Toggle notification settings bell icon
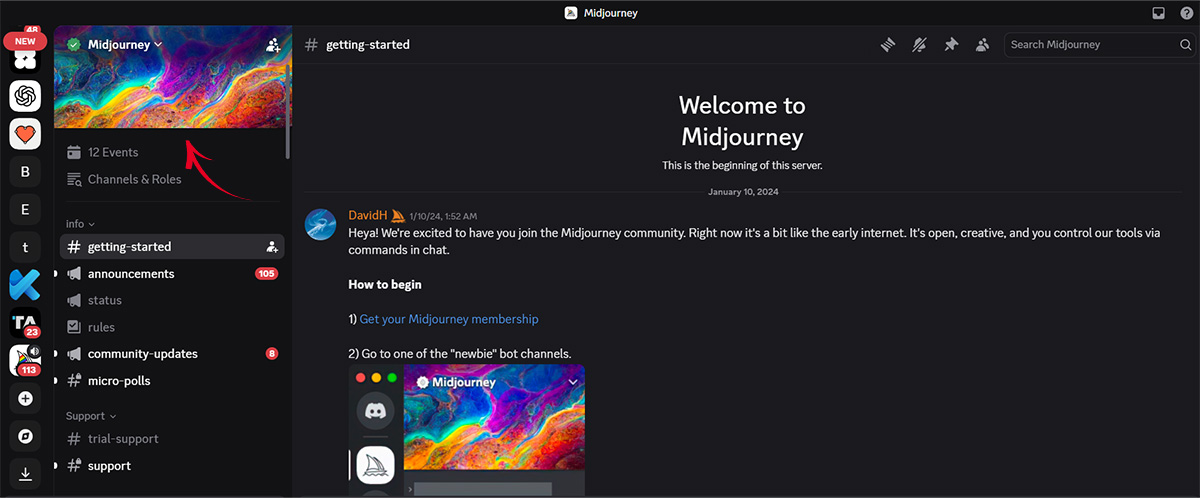Image resolution: width=1200 pixels, height=498 pixels. 919,44
